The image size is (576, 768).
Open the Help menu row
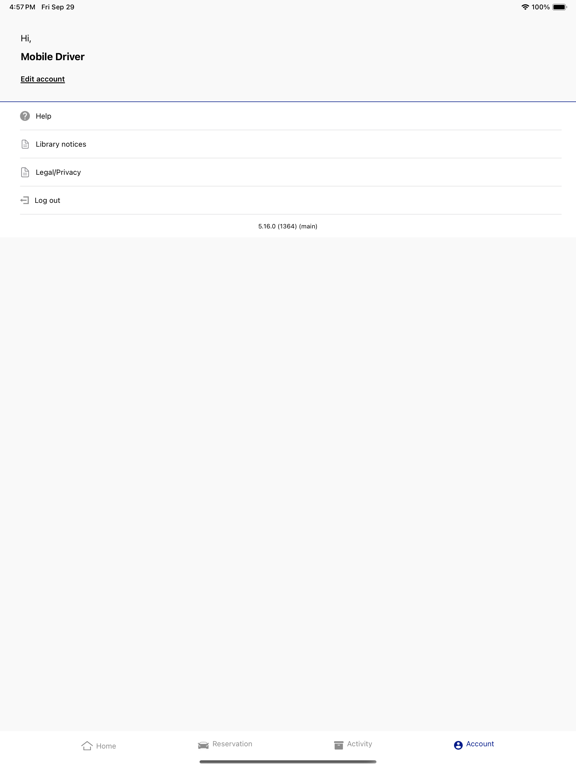[290, 116]
